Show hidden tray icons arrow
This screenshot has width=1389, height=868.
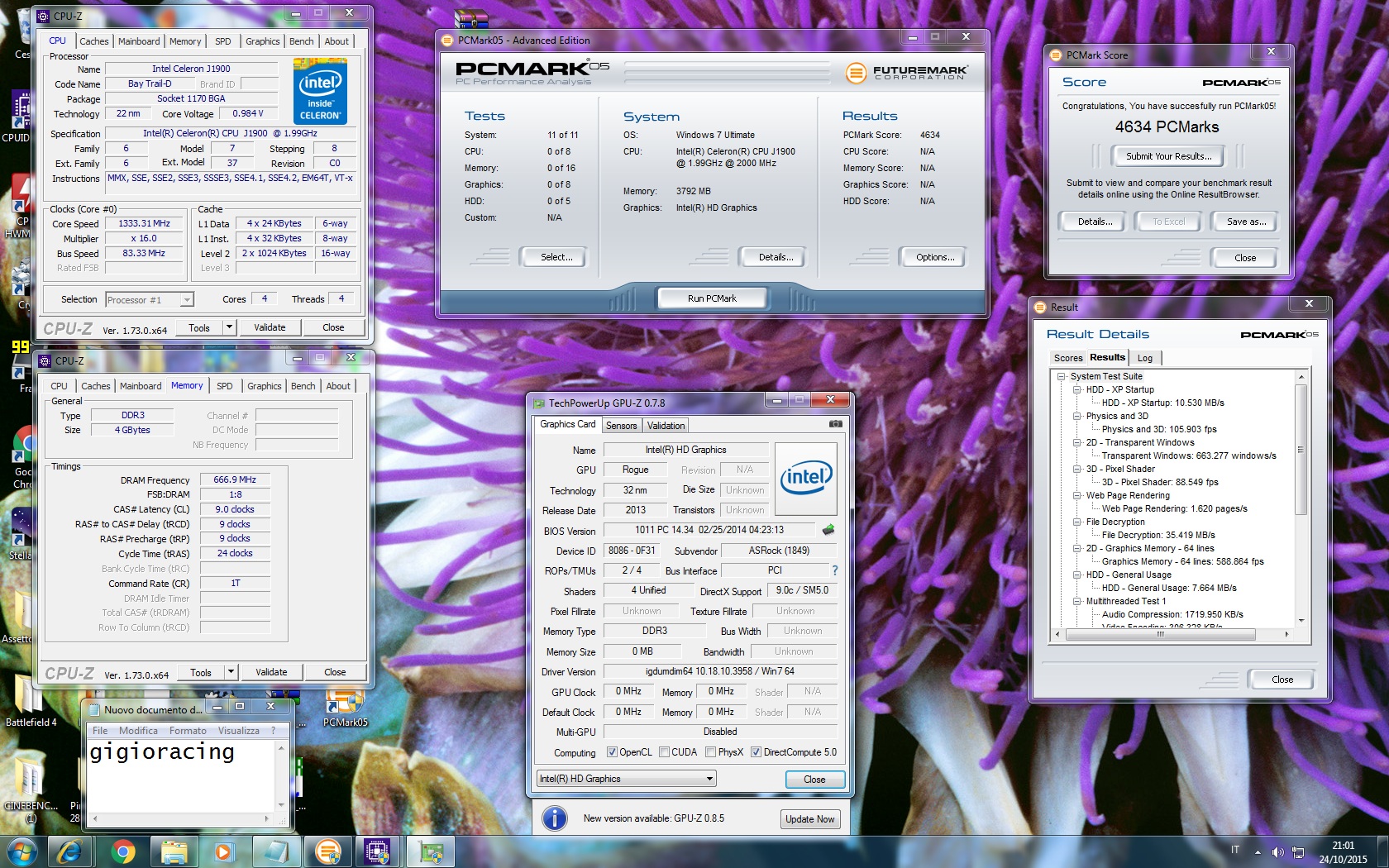coord(1258,852)
